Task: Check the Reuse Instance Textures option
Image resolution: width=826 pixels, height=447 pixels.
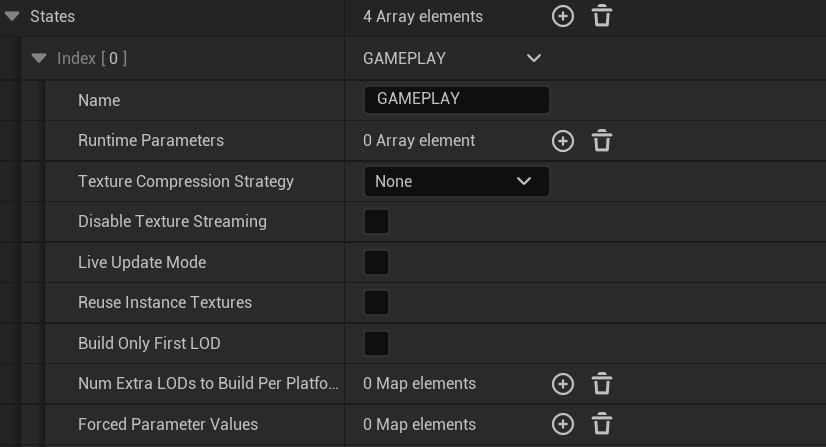Action: pyautogui.click(x=376, y=303)
